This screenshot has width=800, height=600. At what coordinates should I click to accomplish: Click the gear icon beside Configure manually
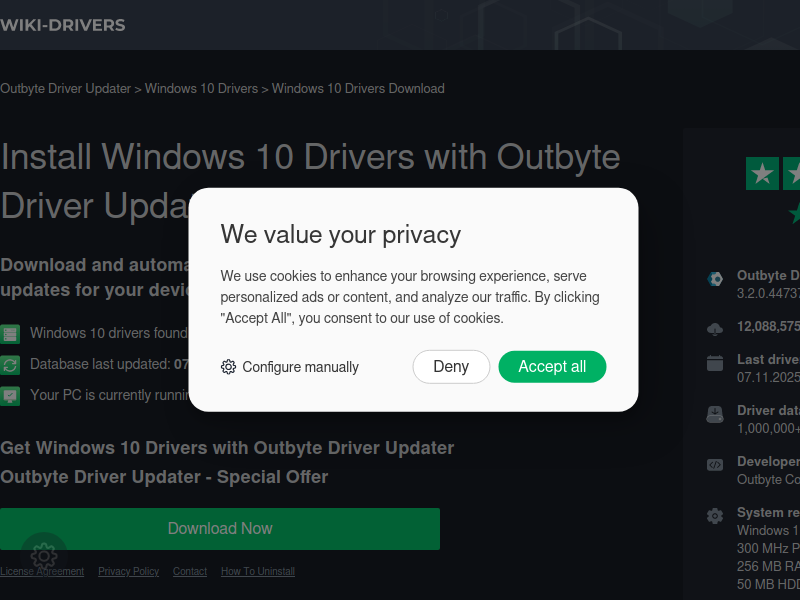coord(228,367)
